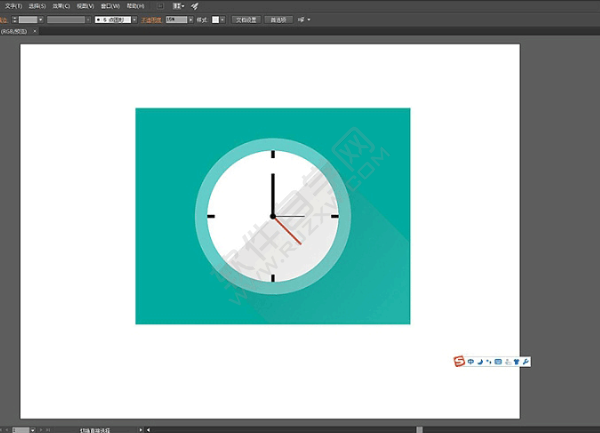Click the 首选项 (Preferences) button
Image resolution: width=600 pixels, height=433 pixels.
276,19
